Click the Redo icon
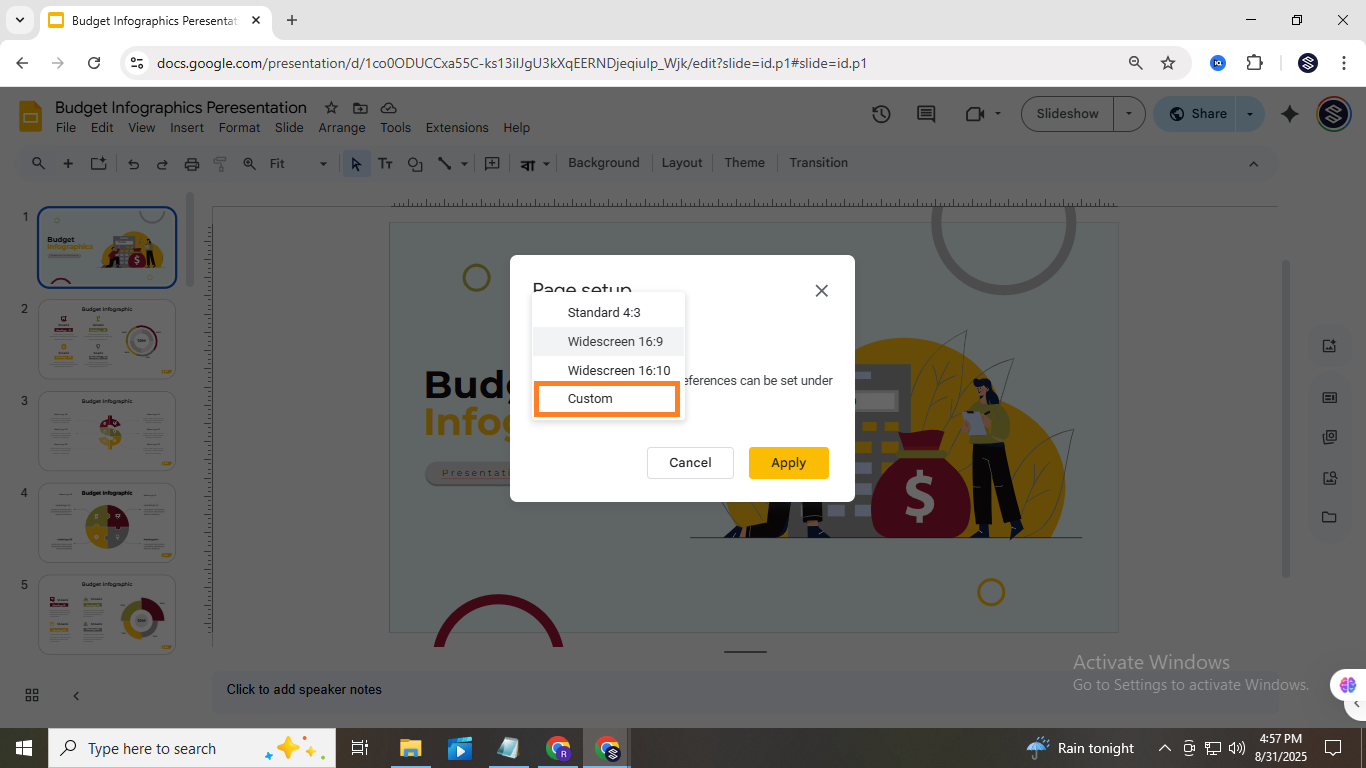 [x=162, y=164]
